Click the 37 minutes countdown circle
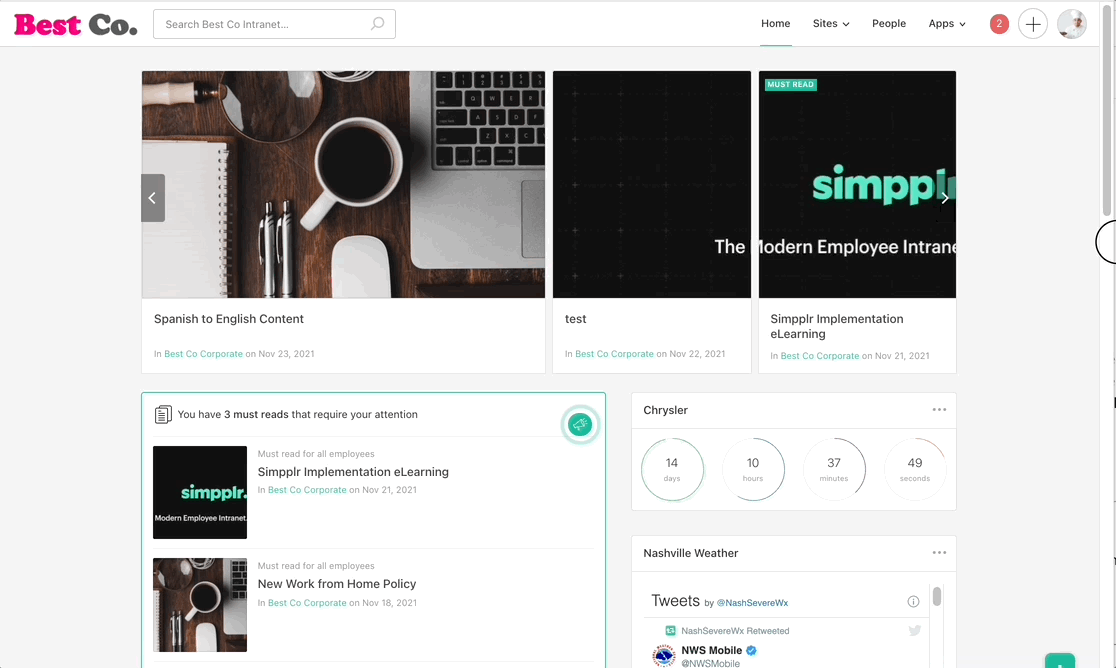 coord(834,470)
